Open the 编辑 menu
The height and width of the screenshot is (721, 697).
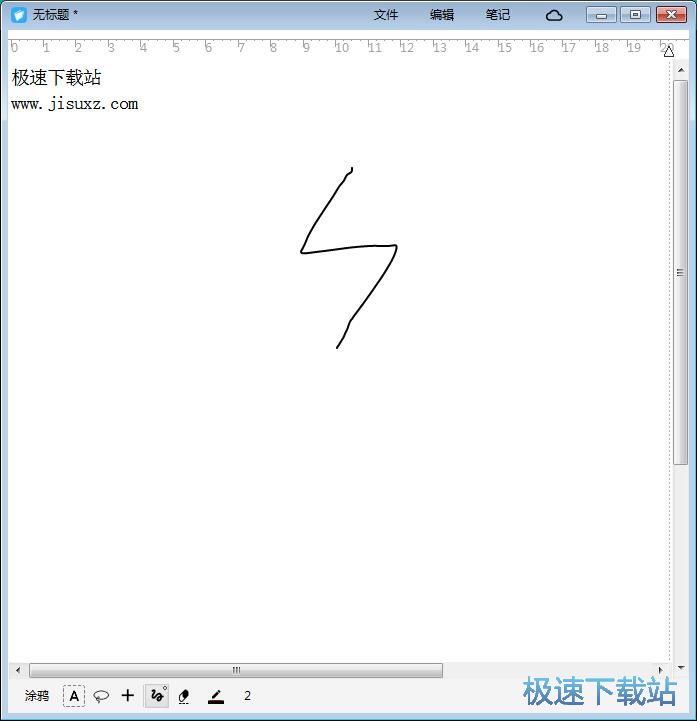tap(442, 15)
